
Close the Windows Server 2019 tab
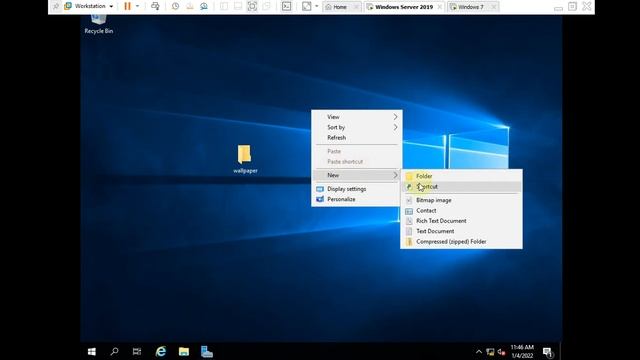440,7
